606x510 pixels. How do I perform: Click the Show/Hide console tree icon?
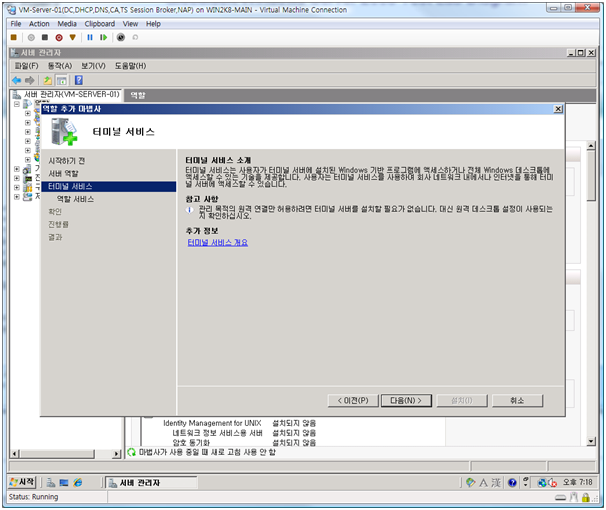click(x=61, y=80)
